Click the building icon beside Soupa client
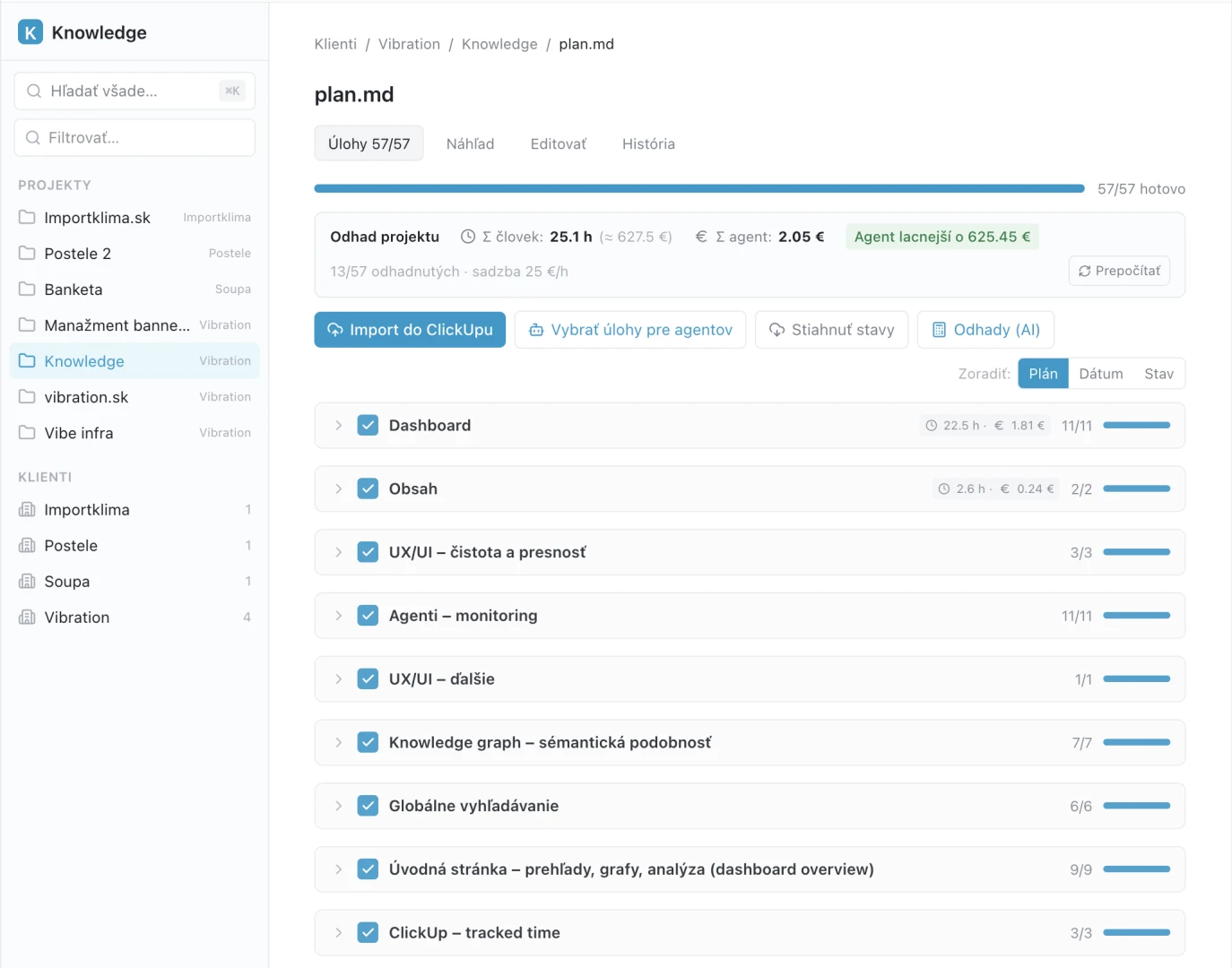 (27, 581)
